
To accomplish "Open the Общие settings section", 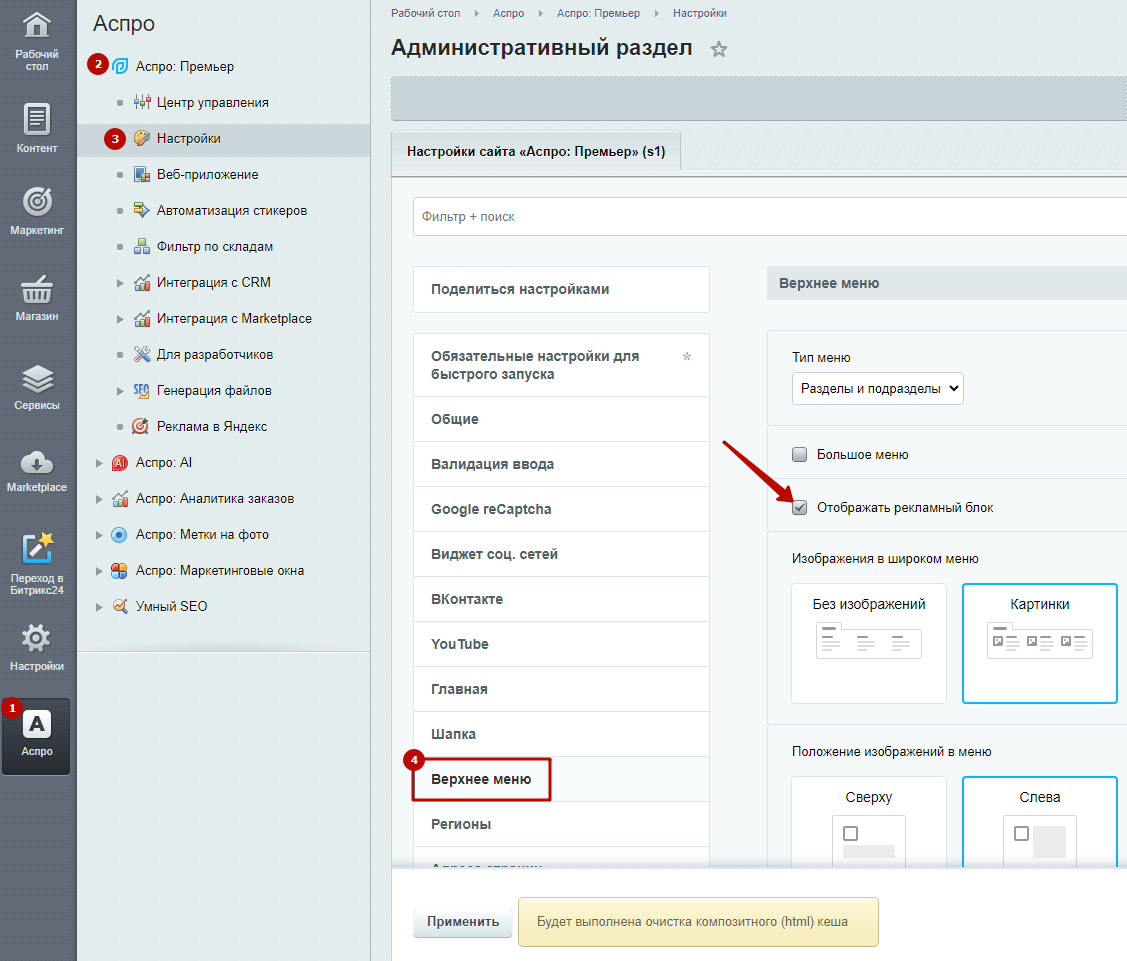I will (561, 419).
